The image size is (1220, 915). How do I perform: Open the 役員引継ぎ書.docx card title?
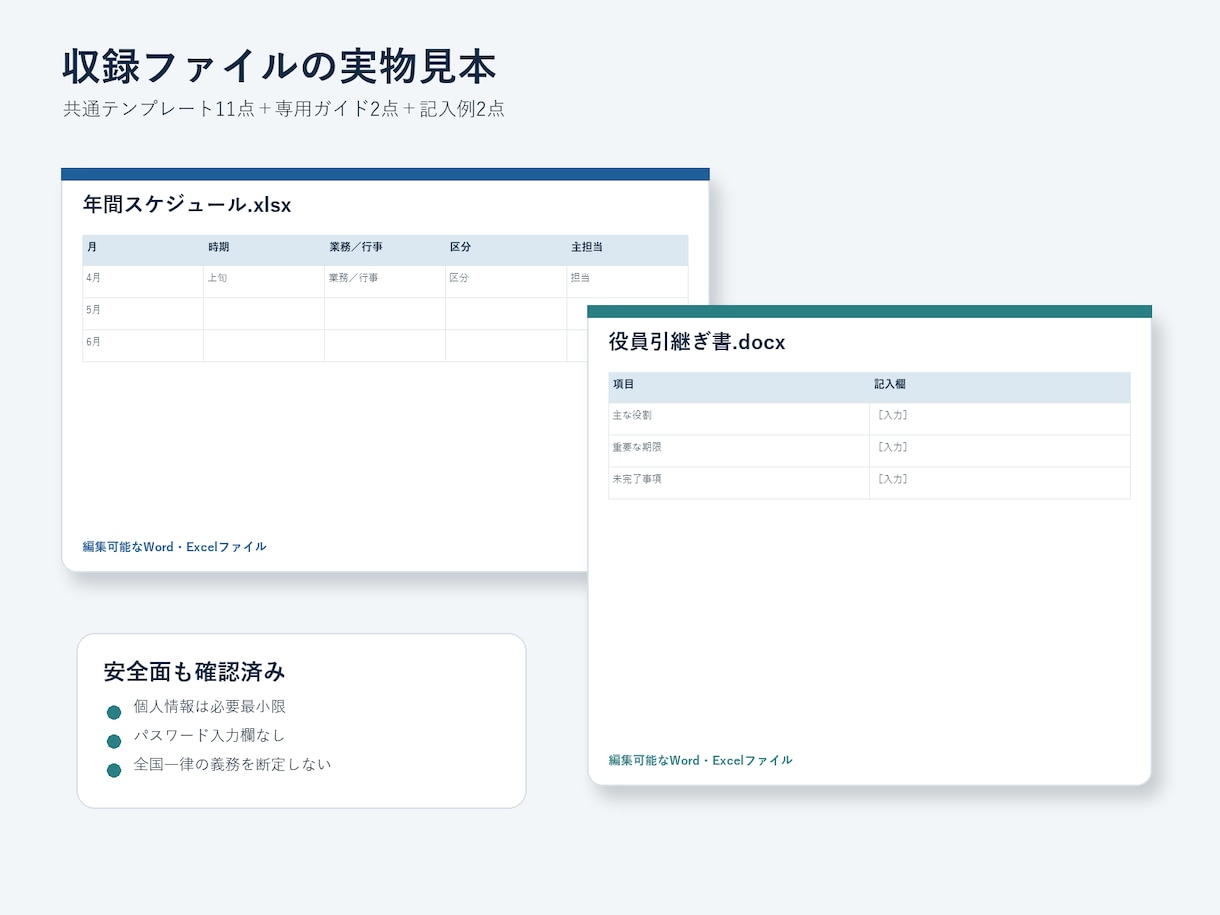[x=697, y=342]
